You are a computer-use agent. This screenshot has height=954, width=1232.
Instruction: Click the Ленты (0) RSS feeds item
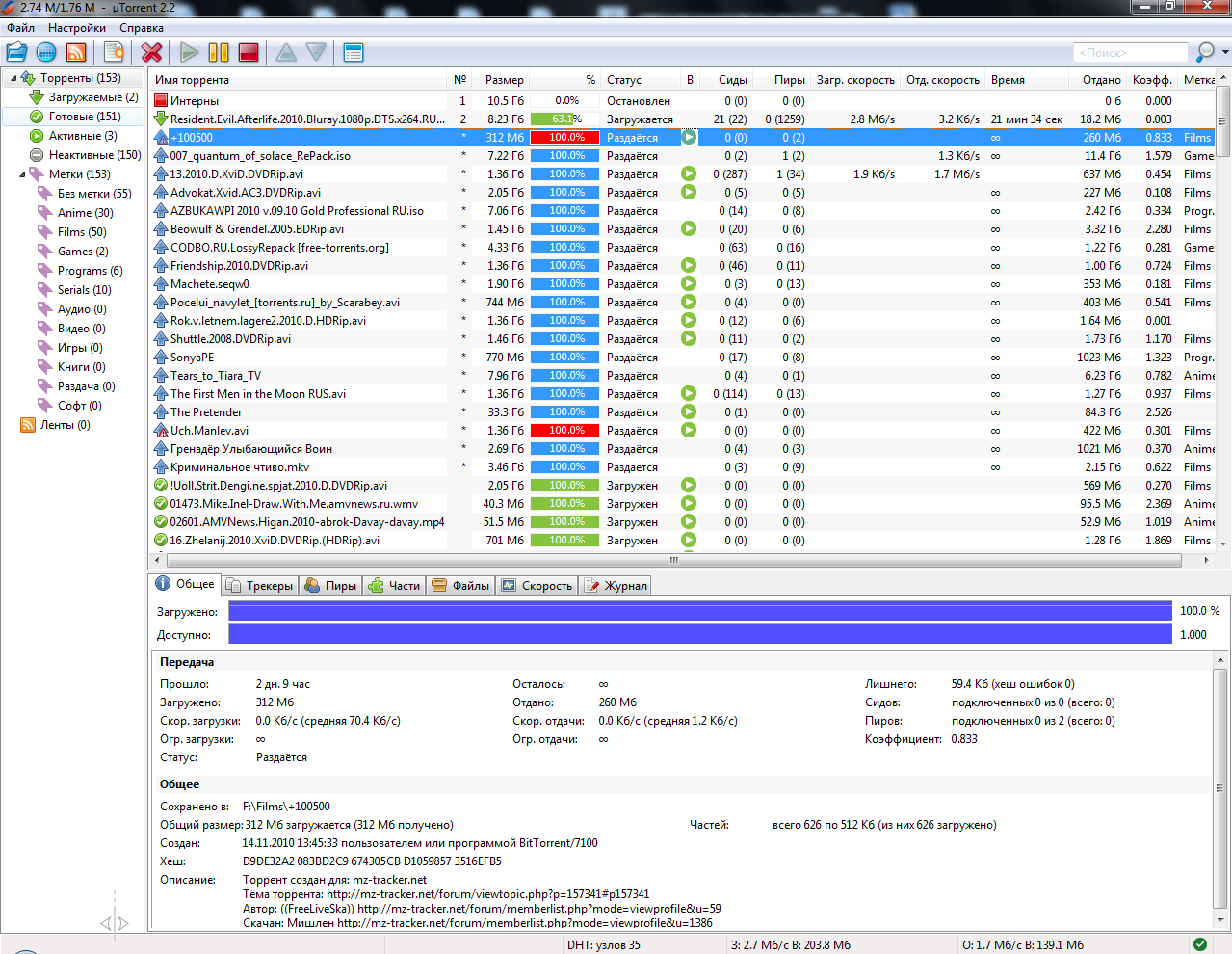(56, 425)
